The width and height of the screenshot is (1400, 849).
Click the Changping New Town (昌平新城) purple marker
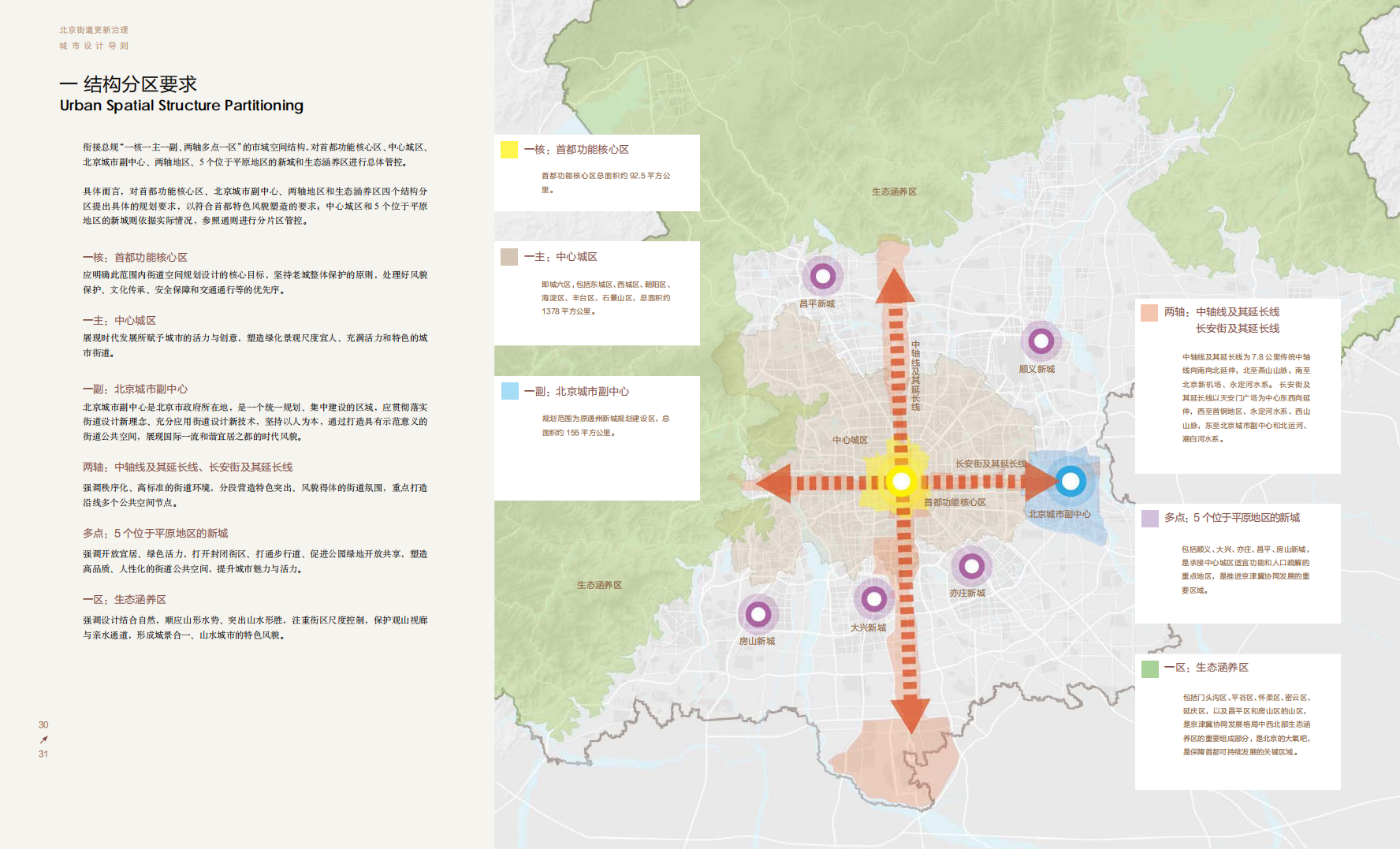point(822,276)
